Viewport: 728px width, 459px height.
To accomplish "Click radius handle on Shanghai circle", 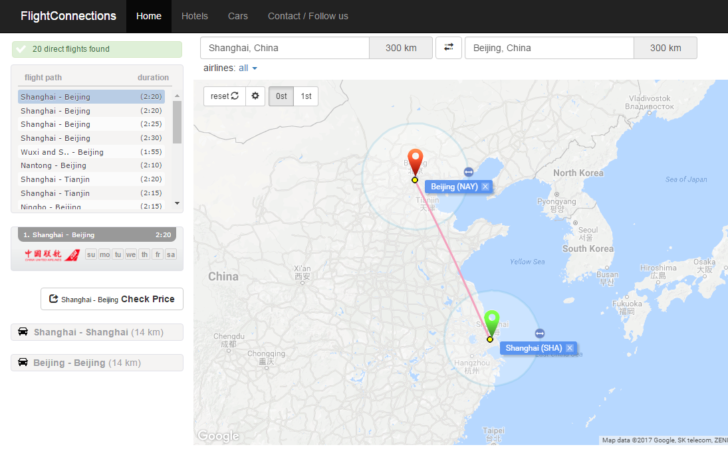I will click(x=540, y=333).
